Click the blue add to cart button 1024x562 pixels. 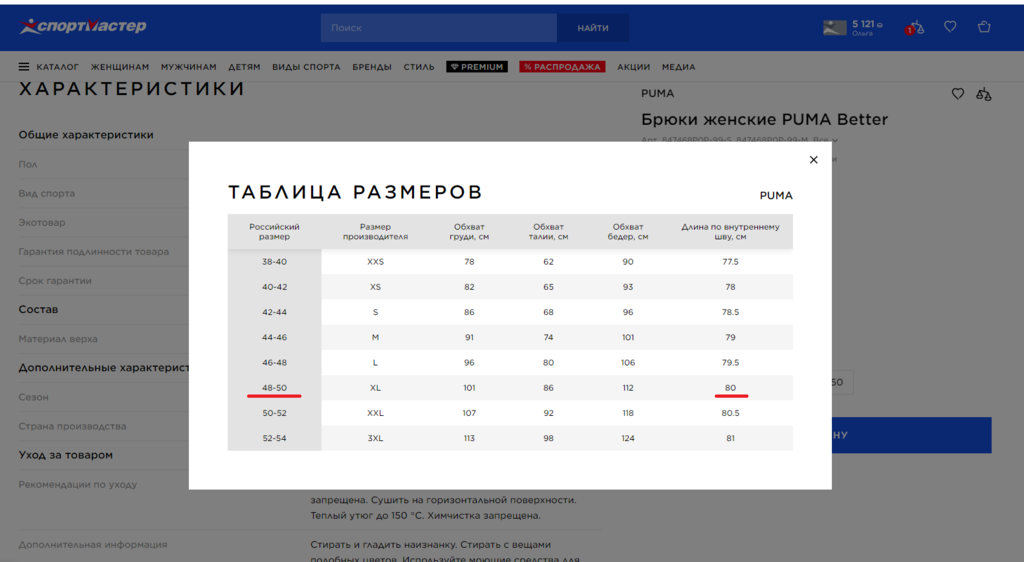pos(912,435)
